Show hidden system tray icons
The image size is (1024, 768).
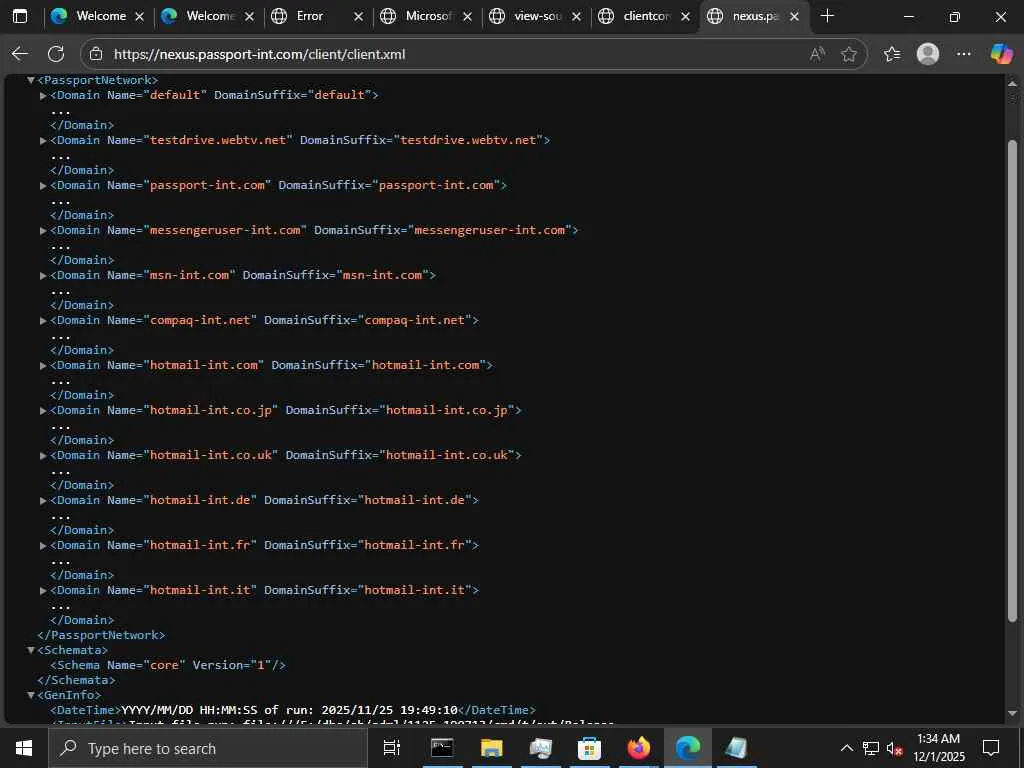[x=846, y=748]
